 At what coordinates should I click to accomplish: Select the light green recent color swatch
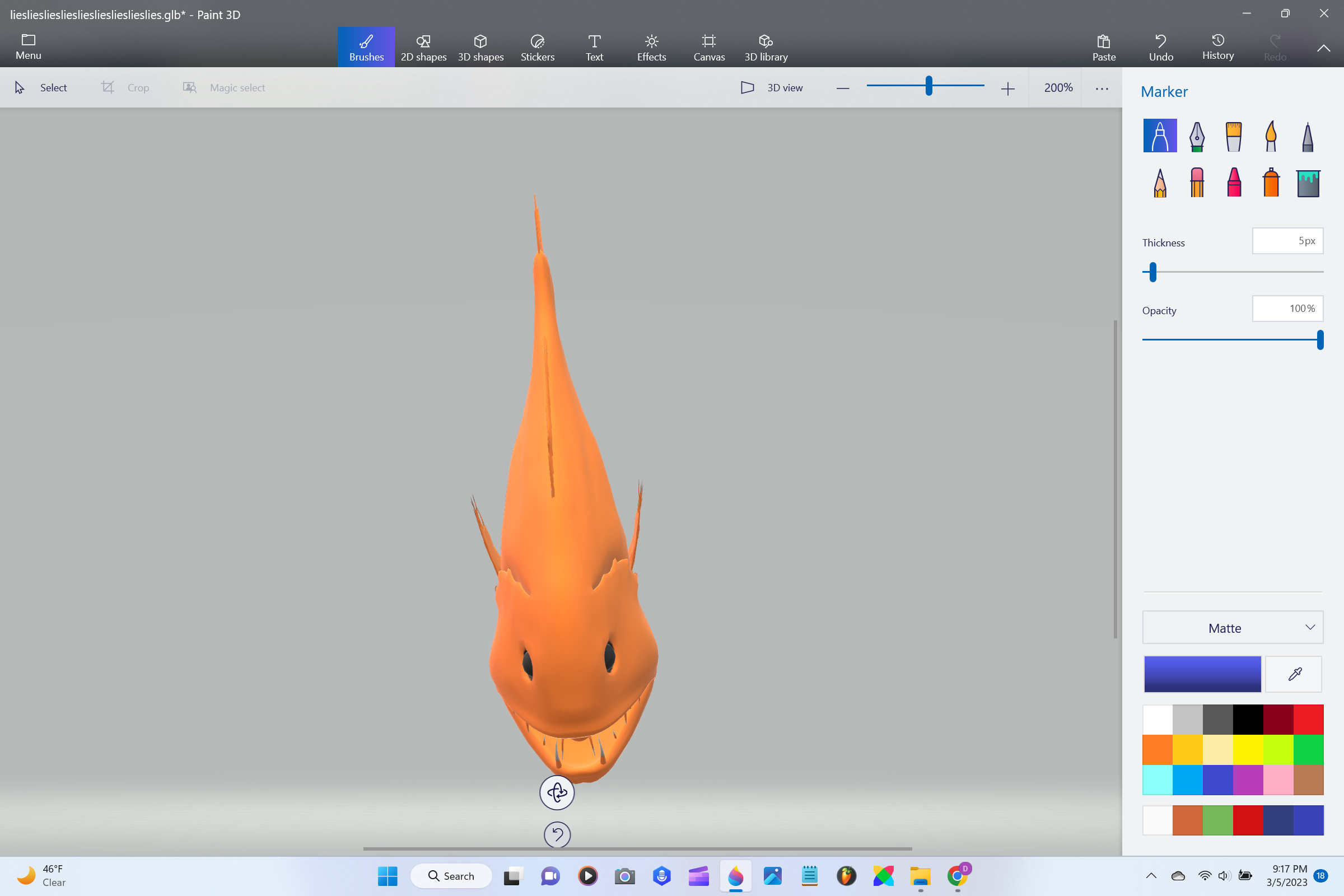tap(1217, 820)
